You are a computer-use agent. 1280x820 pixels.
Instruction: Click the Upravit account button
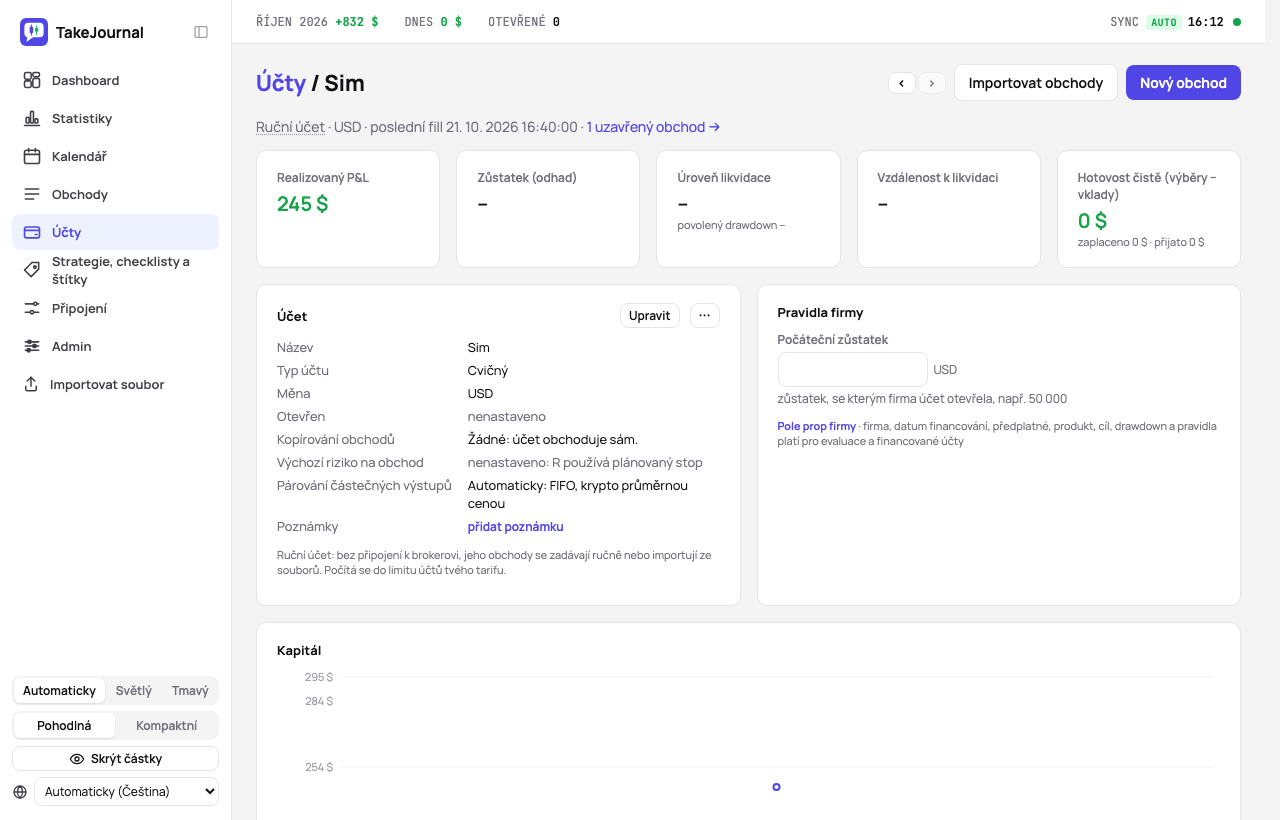pos(650,316)
